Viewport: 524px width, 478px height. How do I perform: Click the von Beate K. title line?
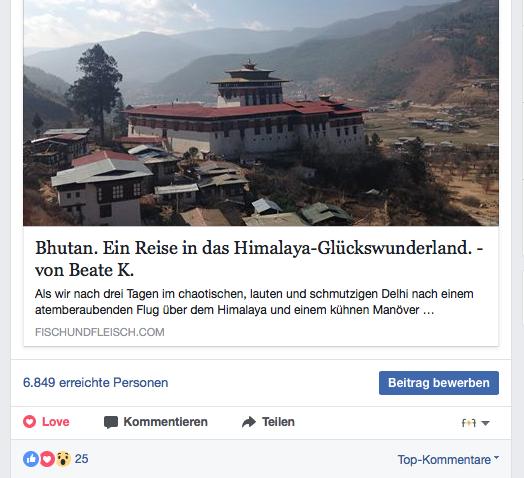(x=85, y=270)
